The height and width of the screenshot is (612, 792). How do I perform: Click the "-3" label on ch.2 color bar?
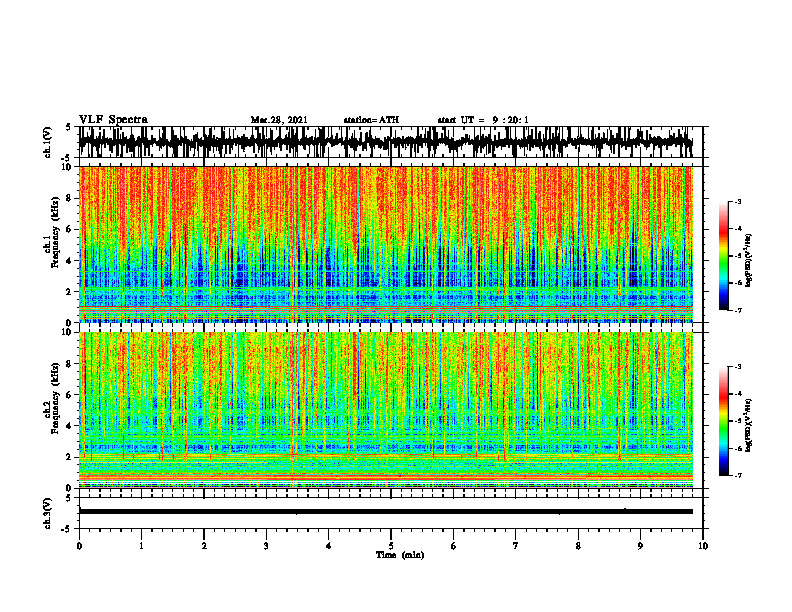pos(737,367)
